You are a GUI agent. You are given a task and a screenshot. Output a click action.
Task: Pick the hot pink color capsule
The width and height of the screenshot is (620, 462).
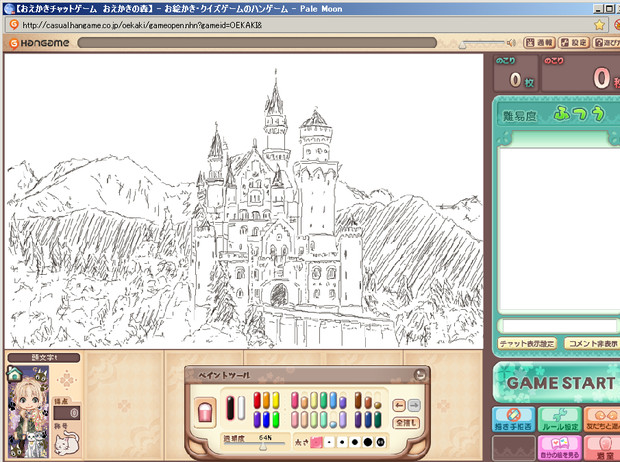(295, 400)
